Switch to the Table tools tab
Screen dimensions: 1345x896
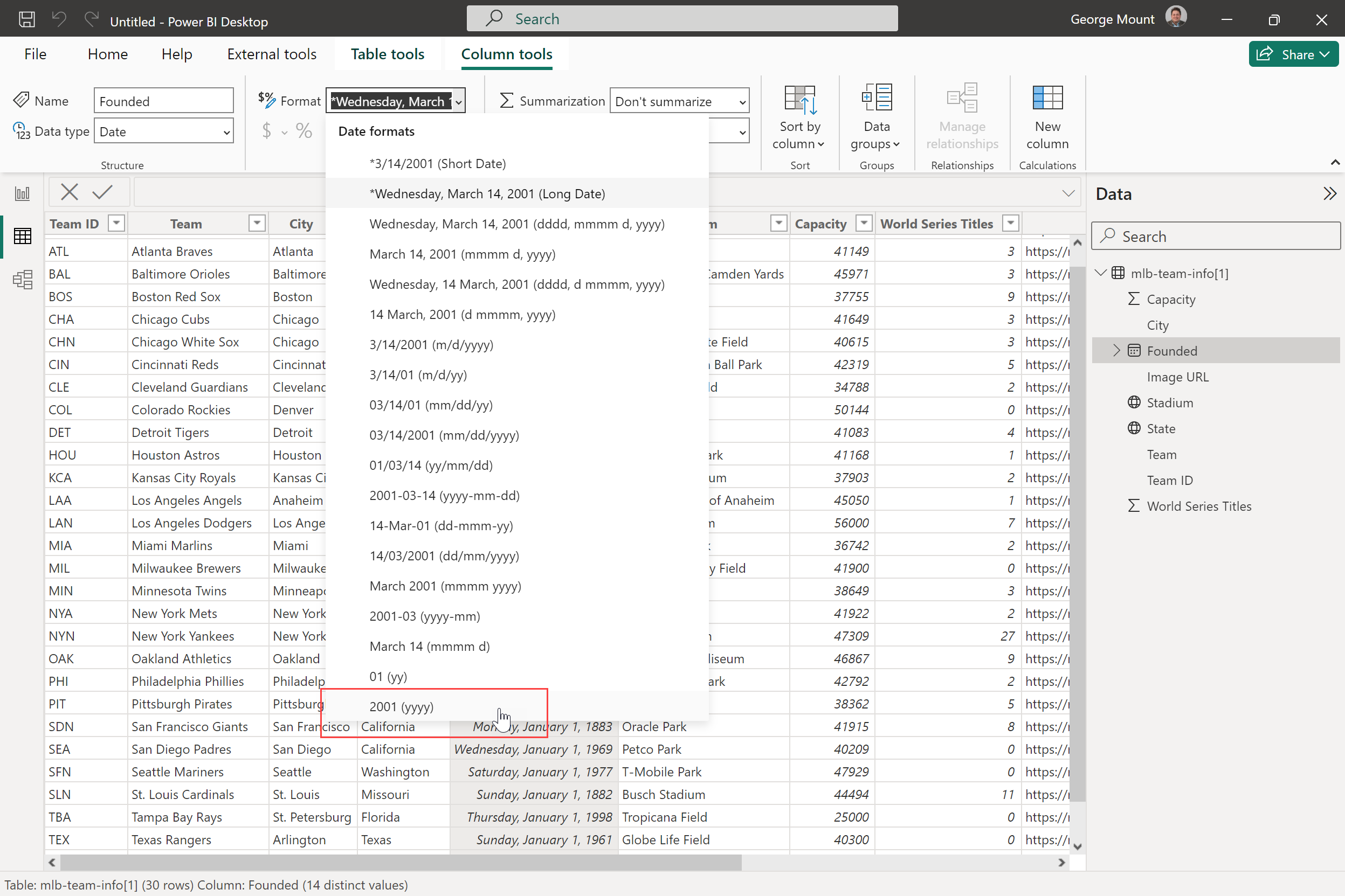[387, 54]
